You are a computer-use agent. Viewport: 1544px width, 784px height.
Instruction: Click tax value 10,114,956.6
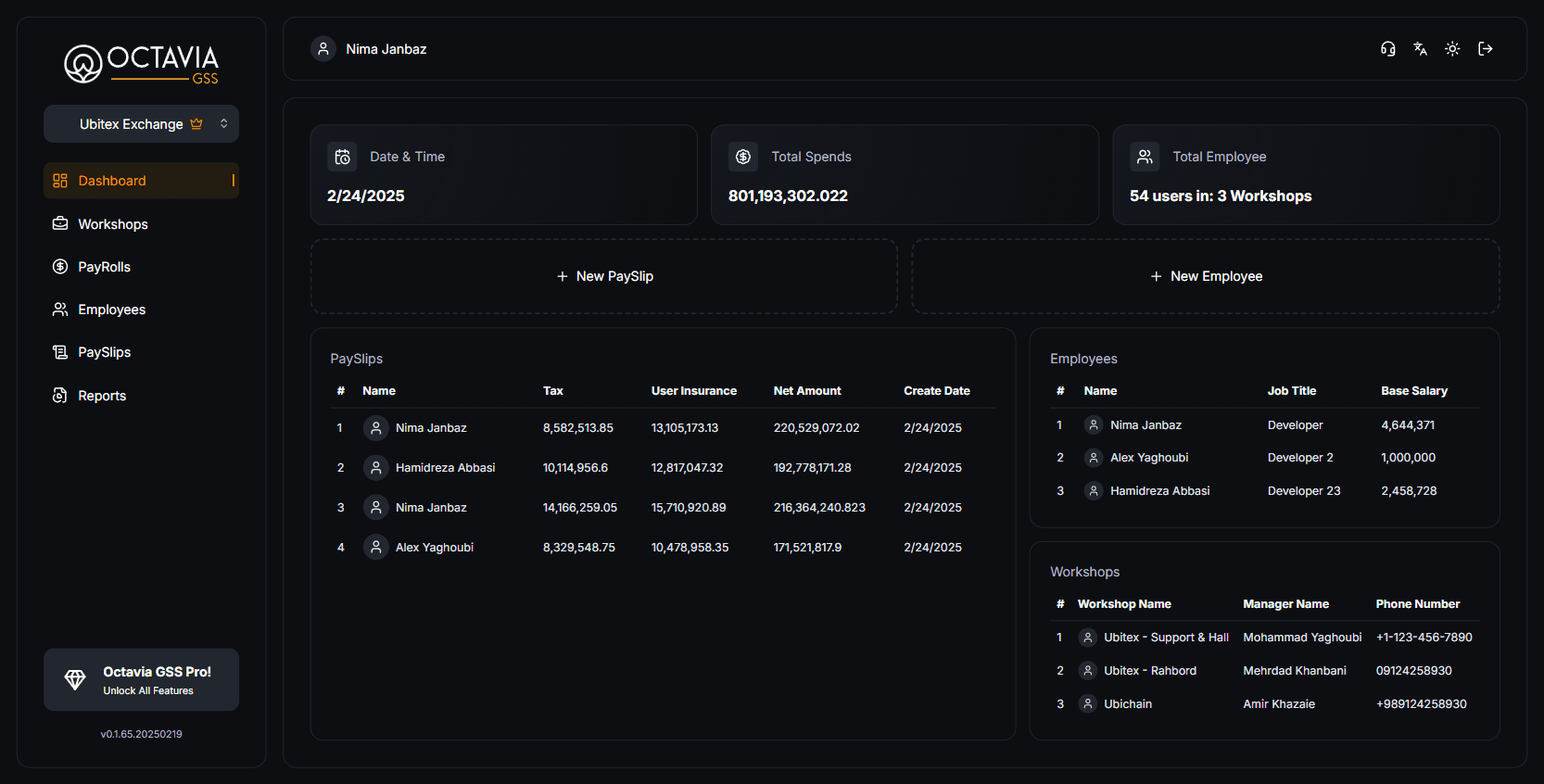coord(576,468)
